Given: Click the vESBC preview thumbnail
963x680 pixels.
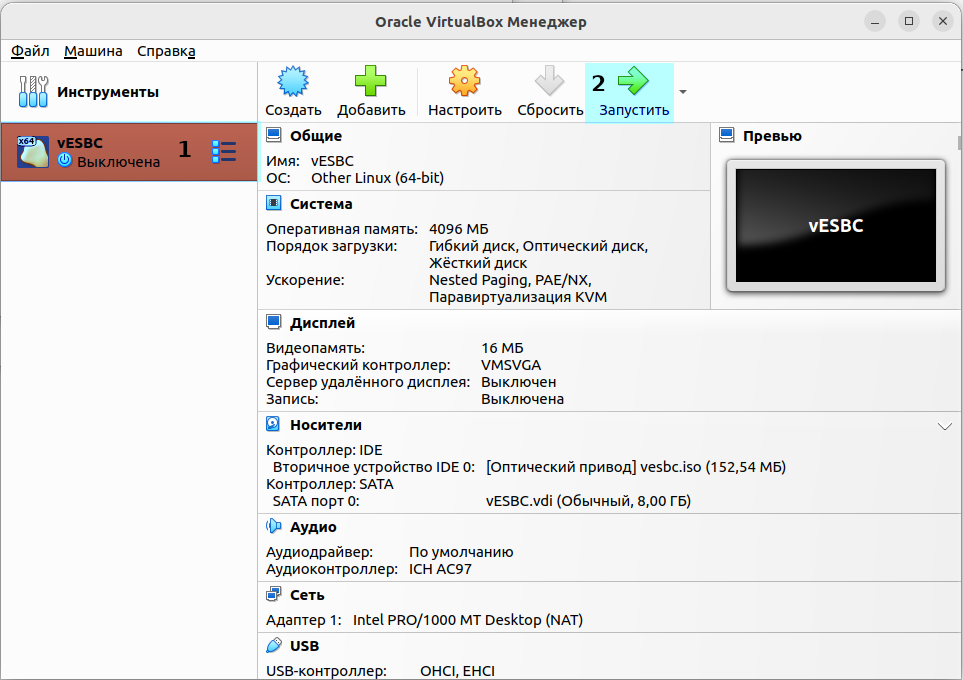Looking at the screenshot, I should (835, 225).
